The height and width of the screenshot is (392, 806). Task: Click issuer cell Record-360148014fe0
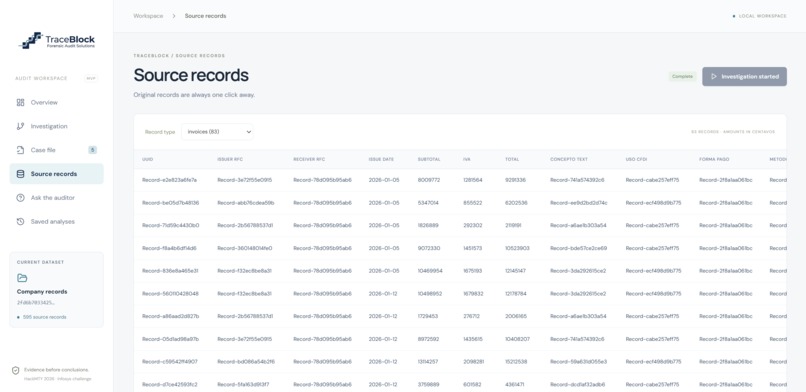click(245, 248)
